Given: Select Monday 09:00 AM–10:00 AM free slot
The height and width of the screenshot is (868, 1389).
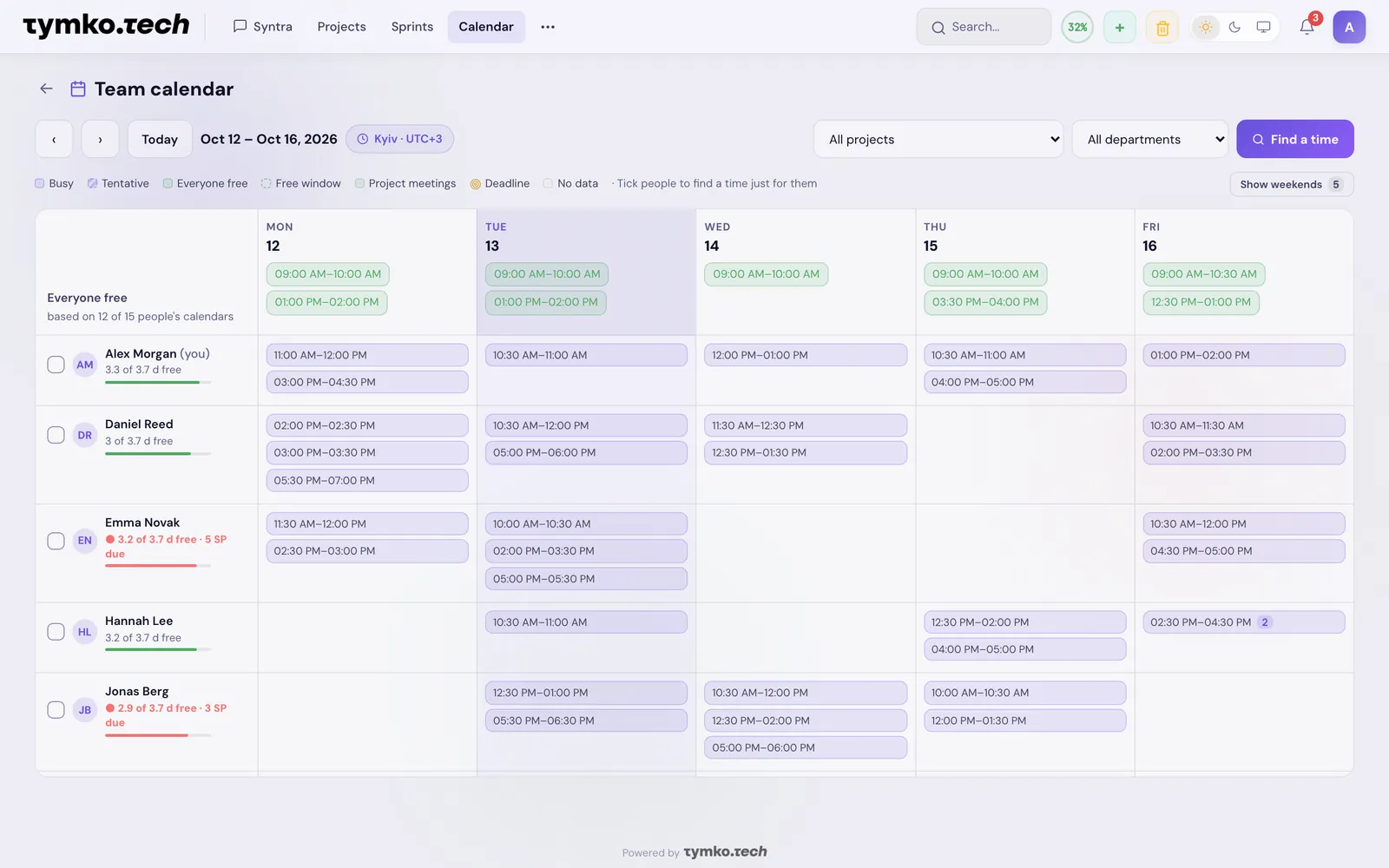Looking at the screenshot, I should tap(328, 274).
